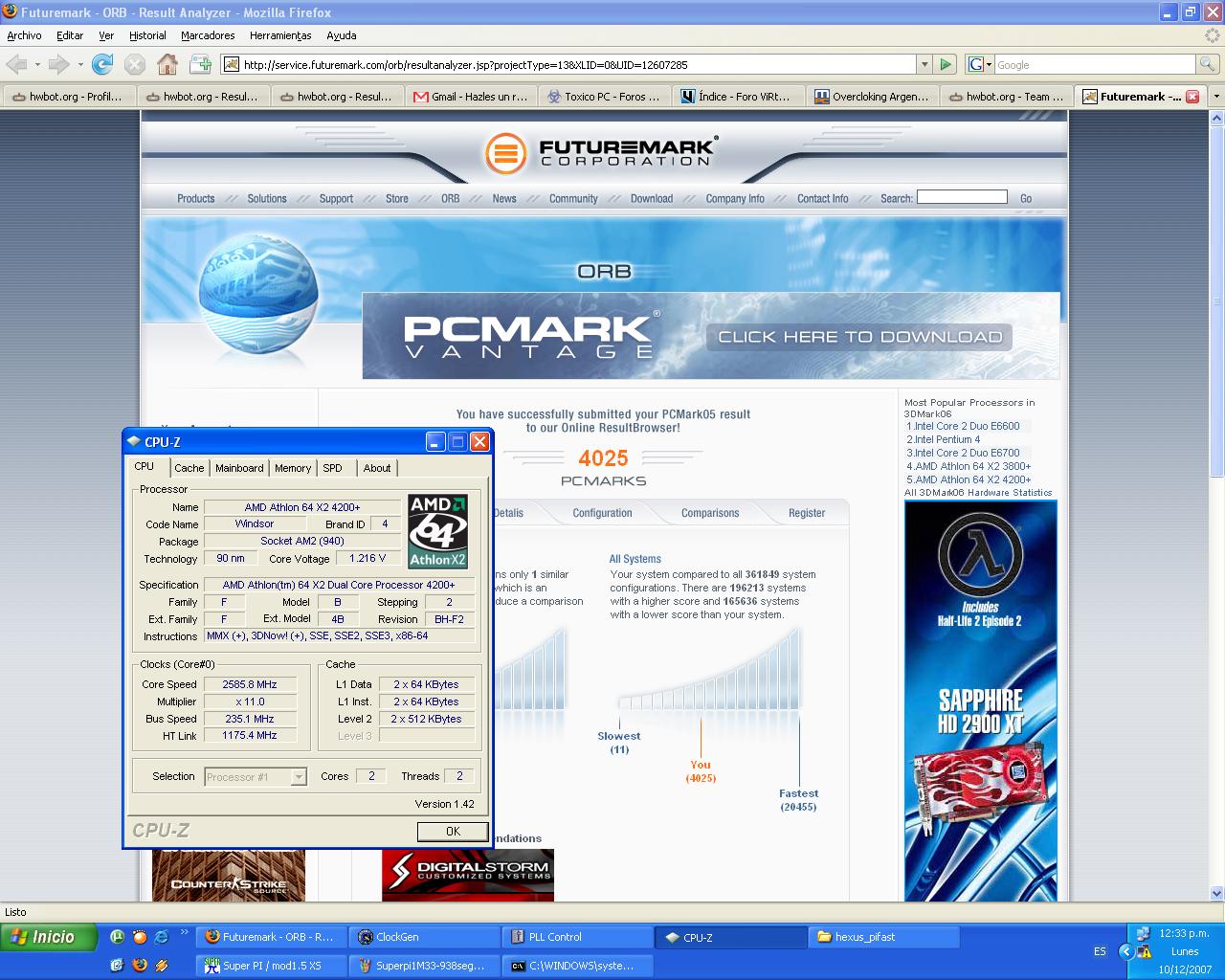This screenshot has width=1225, height=980.
Task: Open the Configuration results tab
Action: pyautogui.click(x=602, y=513)
